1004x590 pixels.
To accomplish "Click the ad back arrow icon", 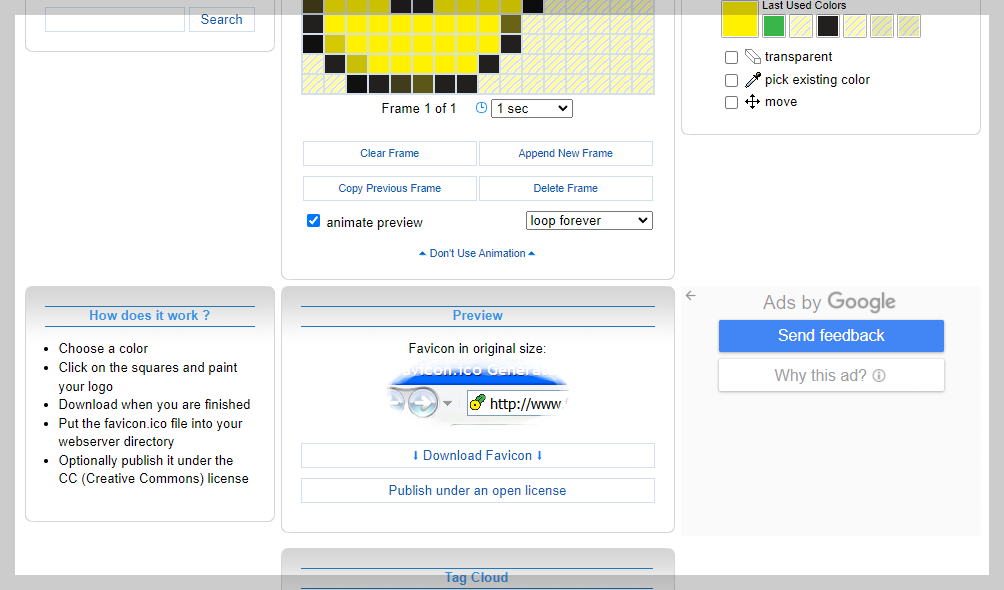I will pyautogui.click(x=690, y=295).
